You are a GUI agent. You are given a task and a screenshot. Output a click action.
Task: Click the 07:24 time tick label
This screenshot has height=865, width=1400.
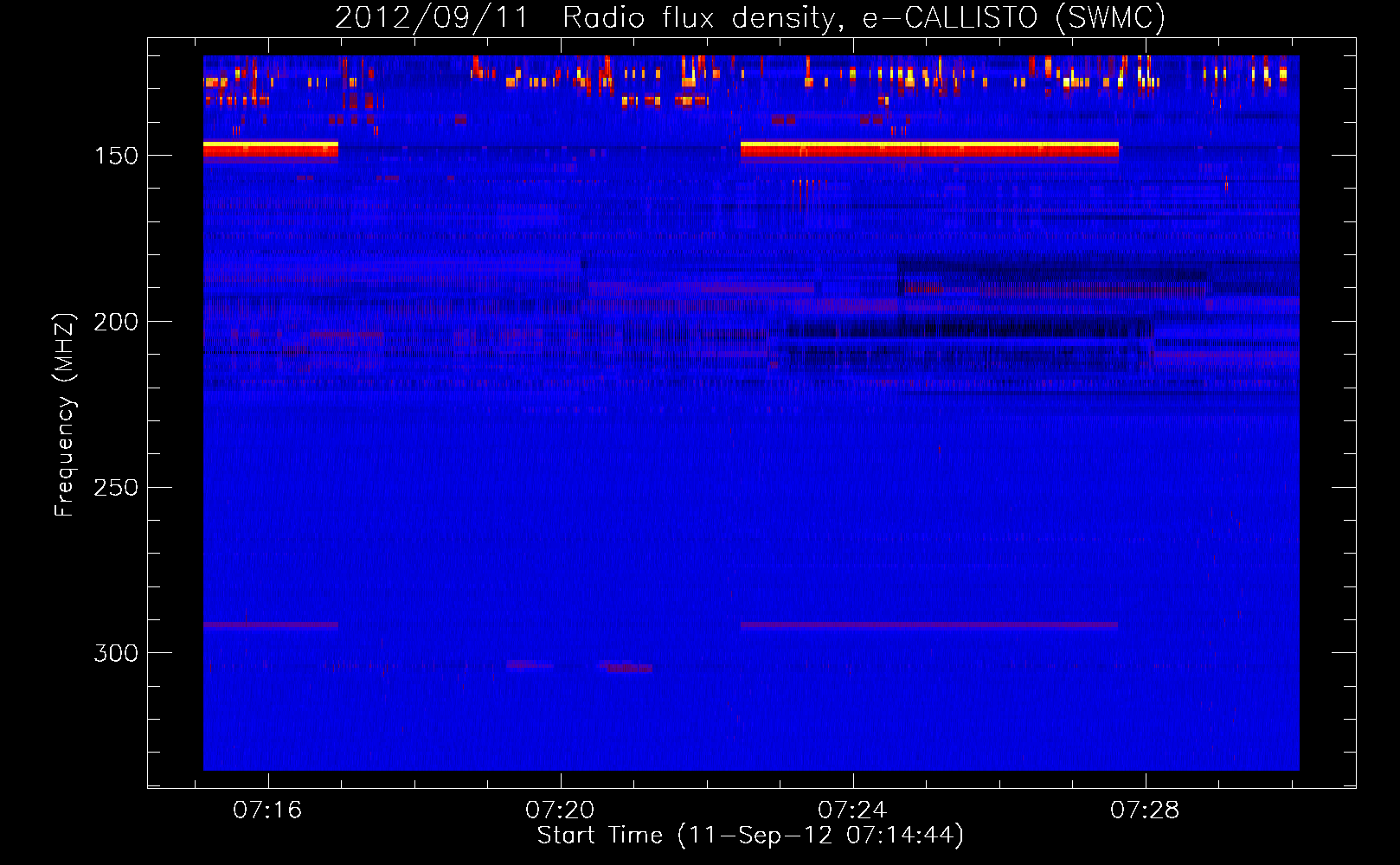[852, 810]
